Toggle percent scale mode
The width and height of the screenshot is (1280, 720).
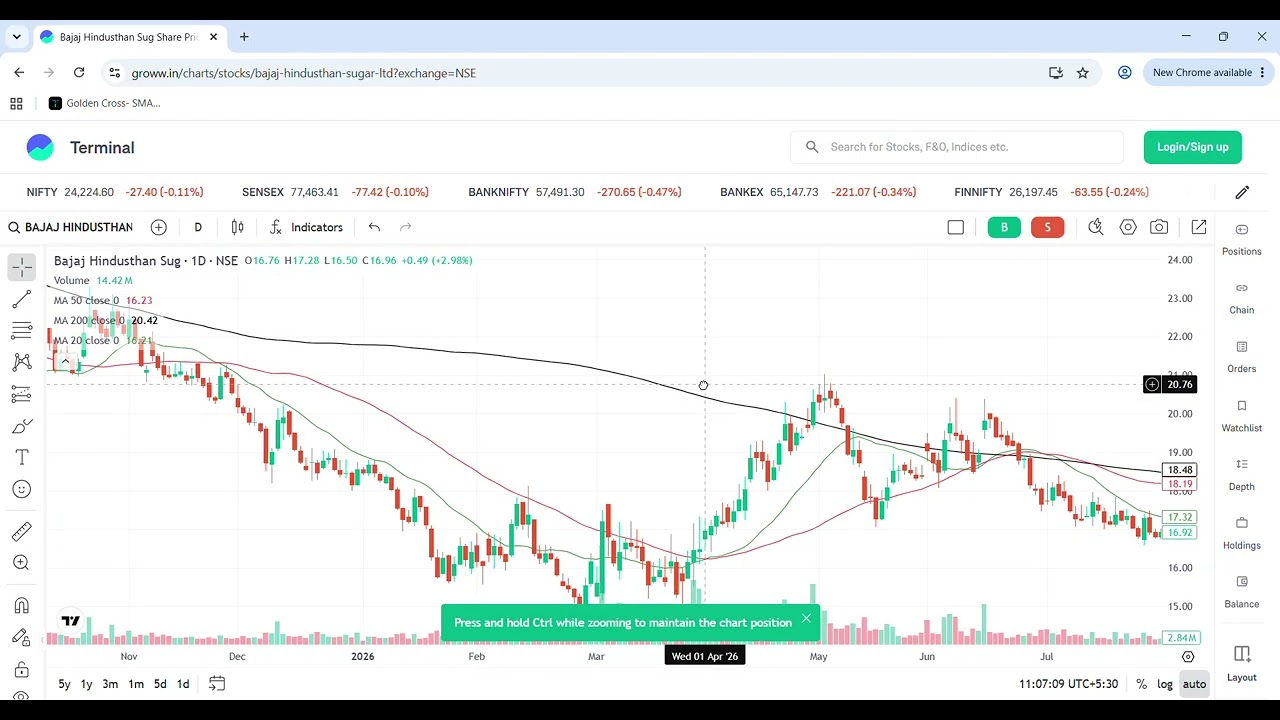point(1141,684)
